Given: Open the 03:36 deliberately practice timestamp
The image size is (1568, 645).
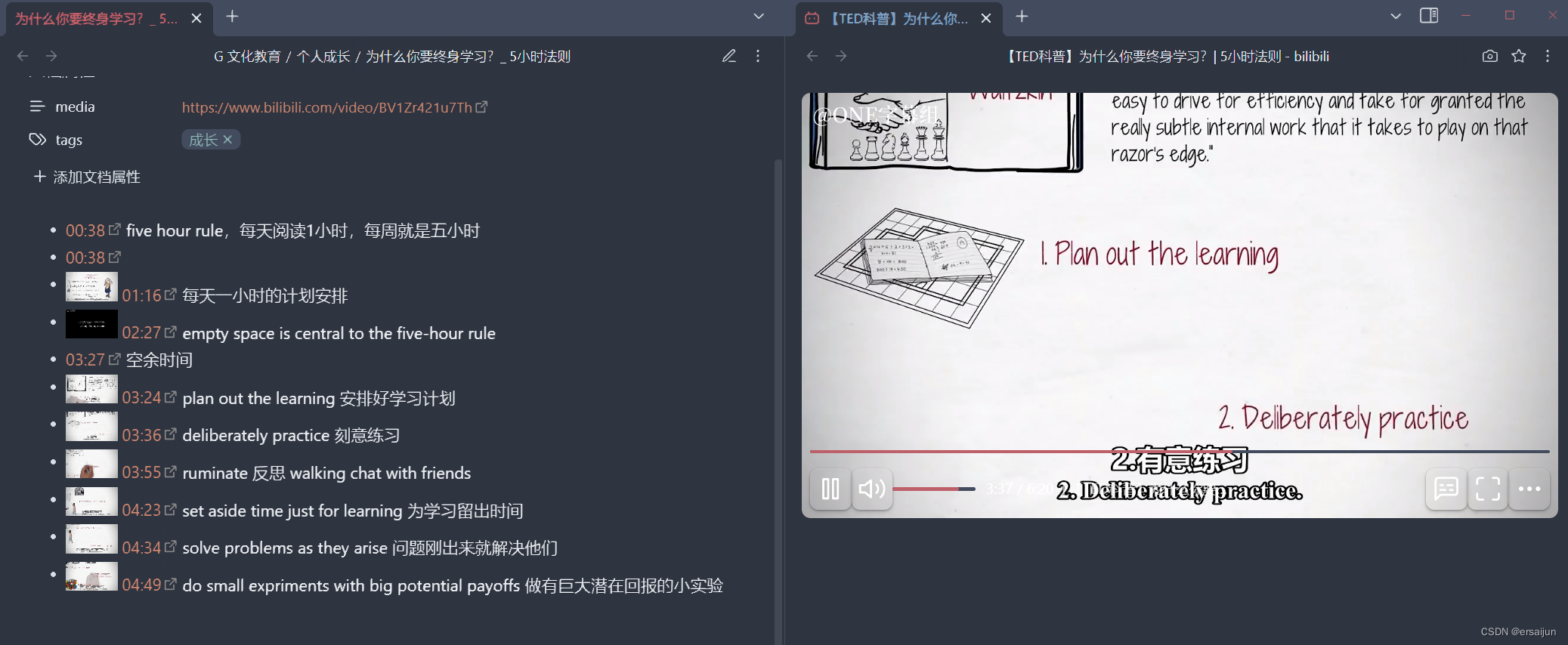Looking at the screenshot, I should [141, 436].
